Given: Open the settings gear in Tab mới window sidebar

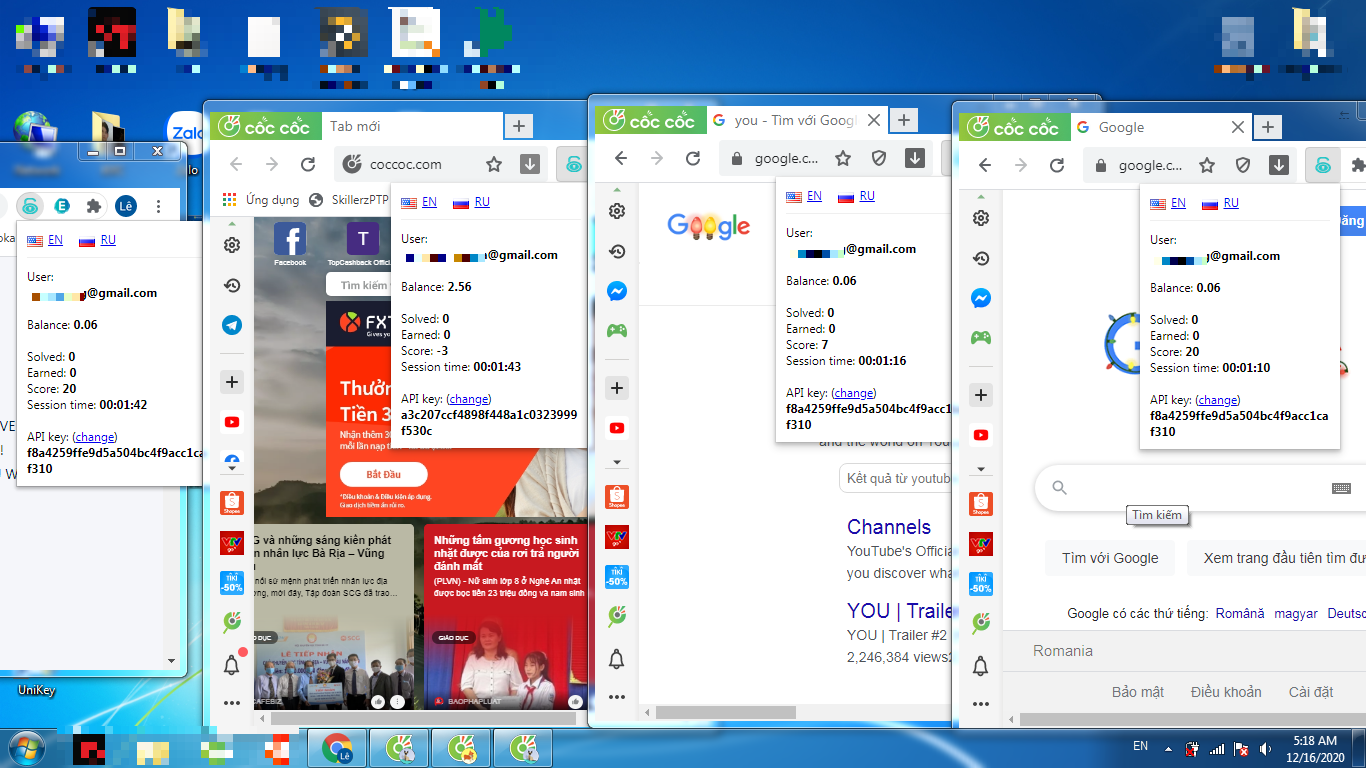Looking at the screenshot, I should pos(232,245).
